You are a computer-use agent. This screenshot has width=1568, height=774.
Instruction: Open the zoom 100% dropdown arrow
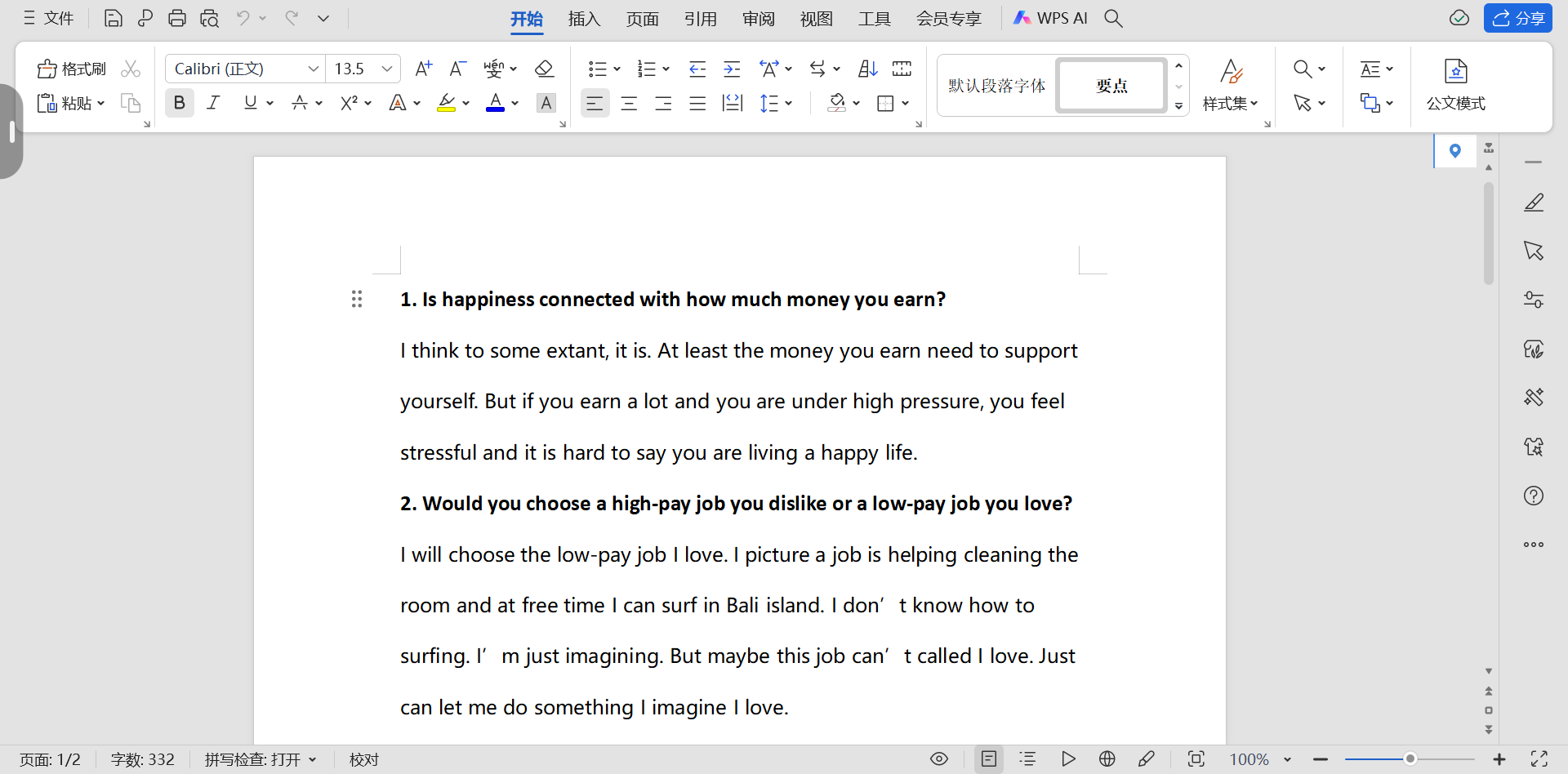(1288, 759)
